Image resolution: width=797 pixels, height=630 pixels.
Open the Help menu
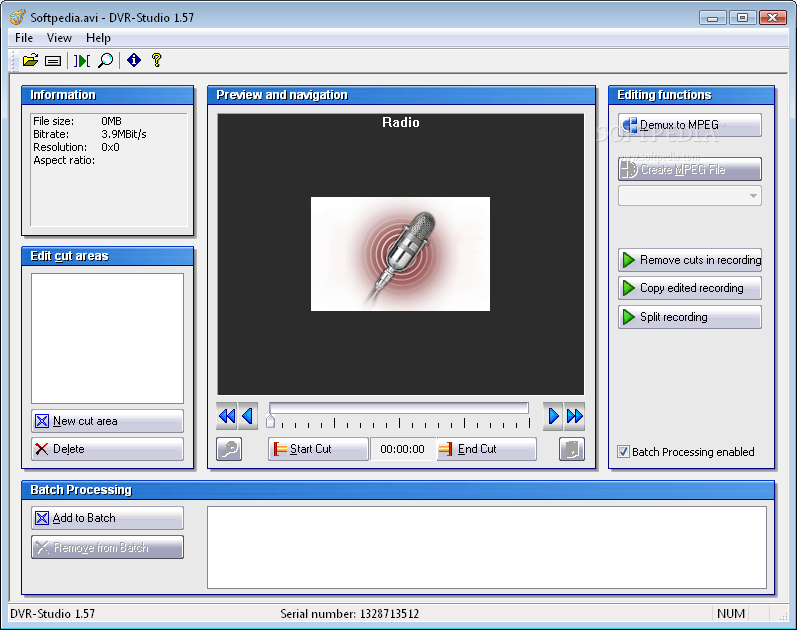[98, 38]
